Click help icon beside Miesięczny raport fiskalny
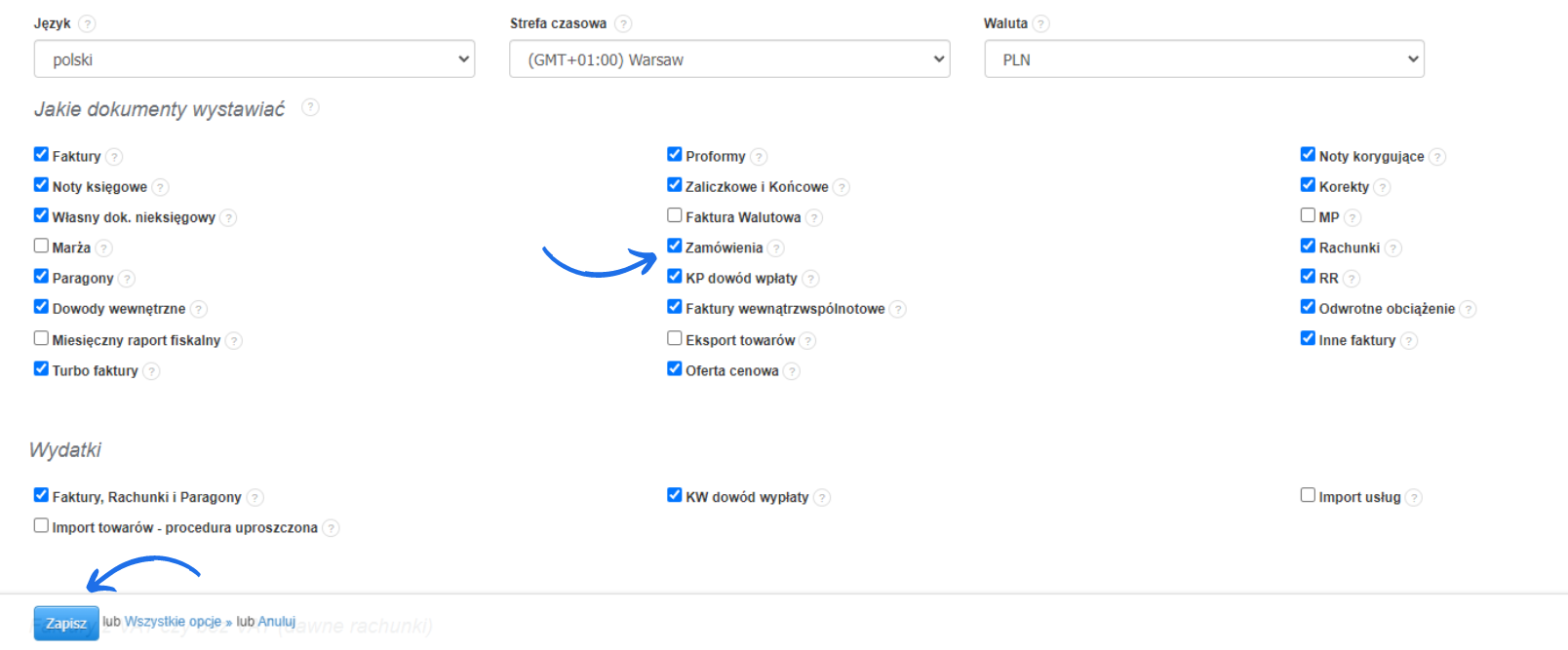Viewport: 1568px width, 650px height. [x=234, y=340]
